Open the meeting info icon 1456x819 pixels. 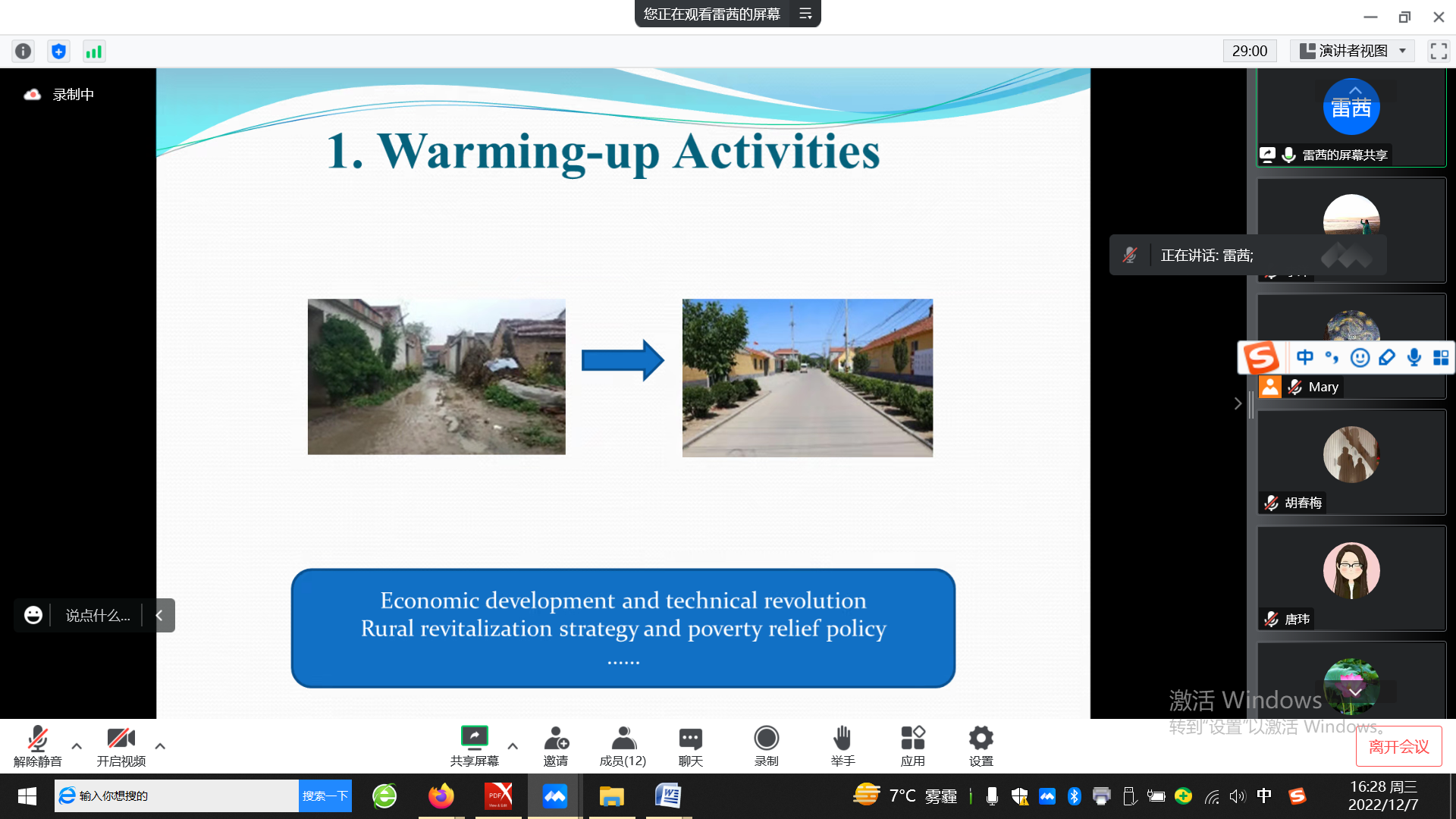pyautogui.click(x=24, y=51)
